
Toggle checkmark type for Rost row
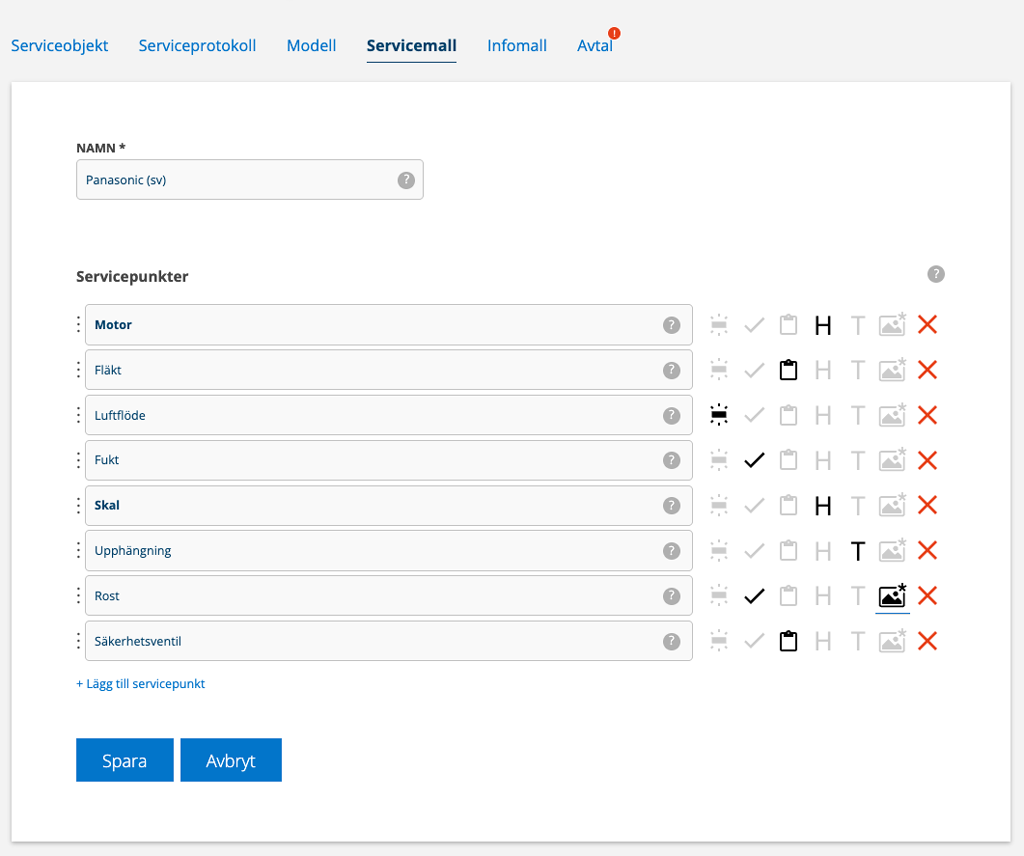pyautogui.click(x=754, y=595)
